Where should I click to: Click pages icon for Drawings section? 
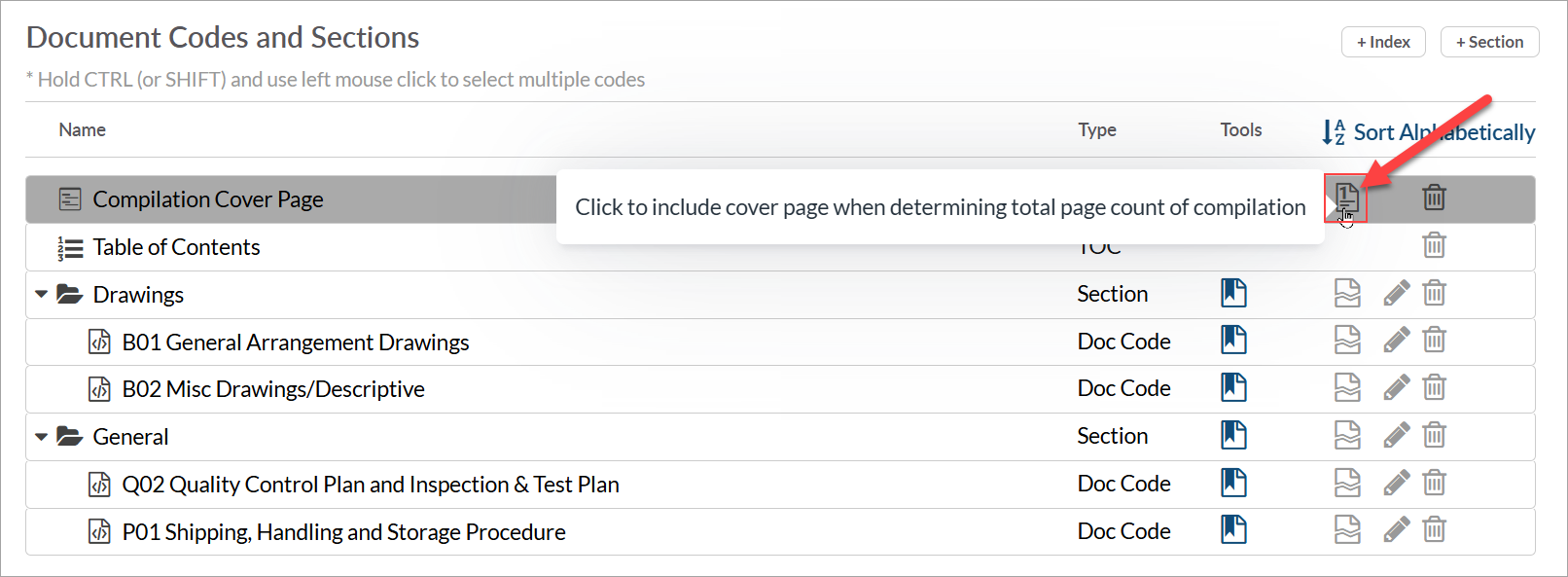[1347, 293]
